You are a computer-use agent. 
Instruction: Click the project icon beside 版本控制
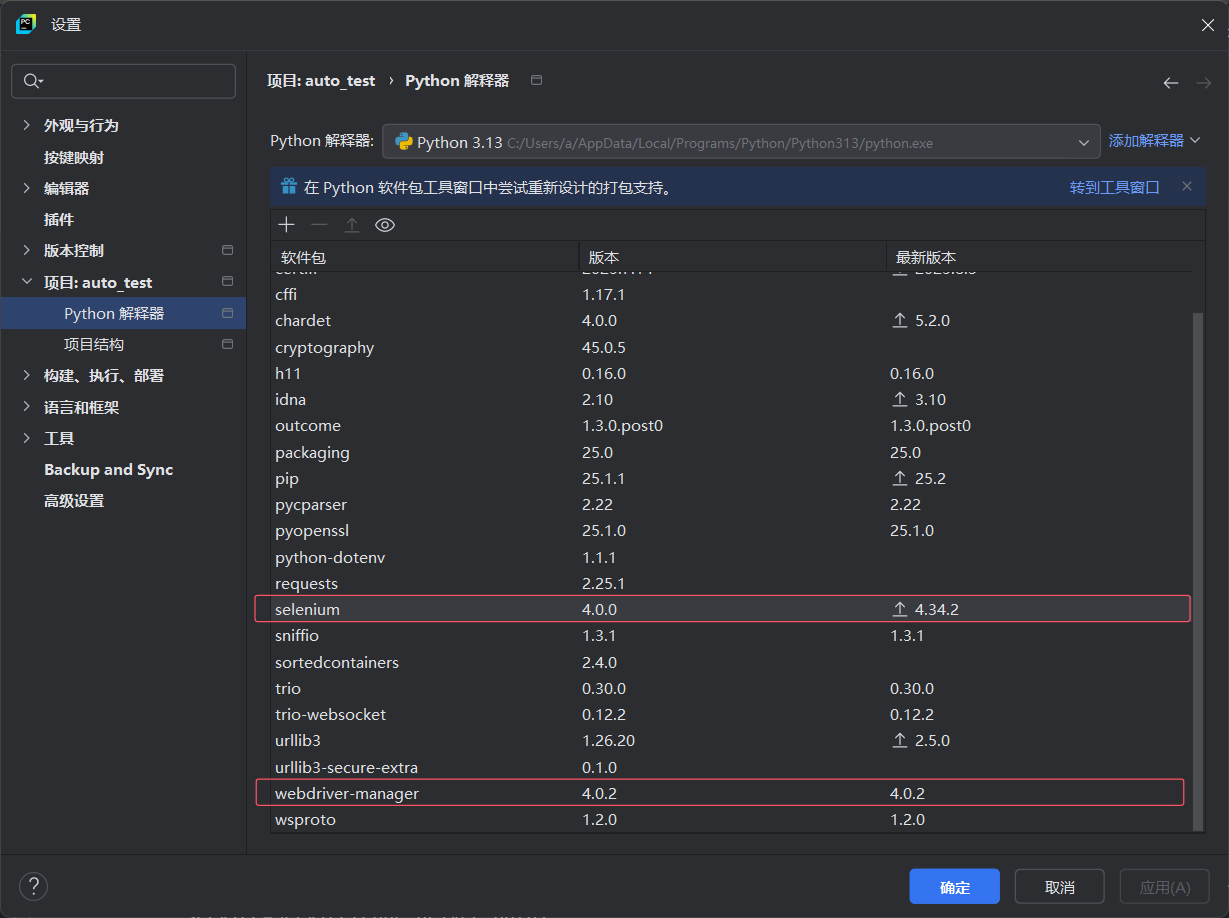click(x=227, y=250)
